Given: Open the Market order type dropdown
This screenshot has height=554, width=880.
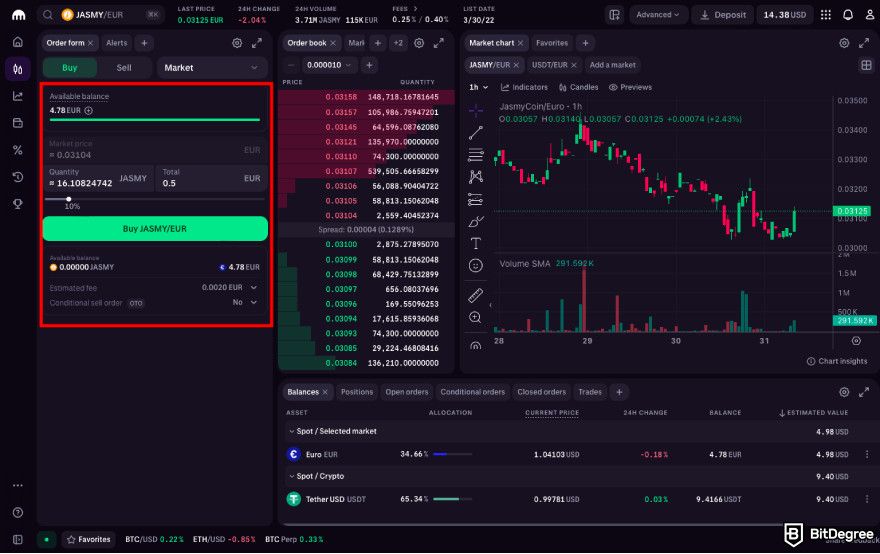Looking at the screenshot, I should point(211,68).
